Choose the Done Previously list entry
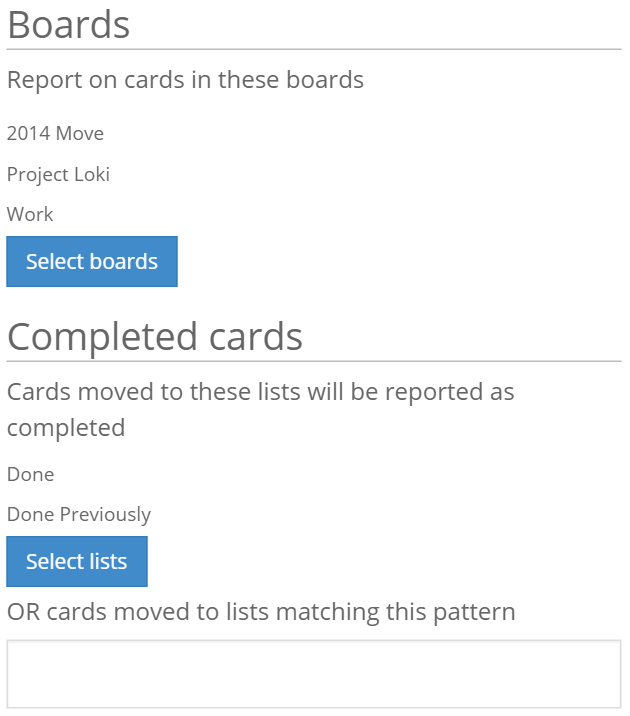 (x=78, y=514)
